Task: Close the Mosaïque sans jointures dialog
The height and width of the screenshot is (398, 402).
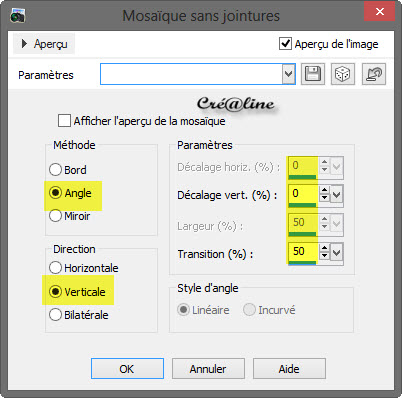Action: coord(379,12)
